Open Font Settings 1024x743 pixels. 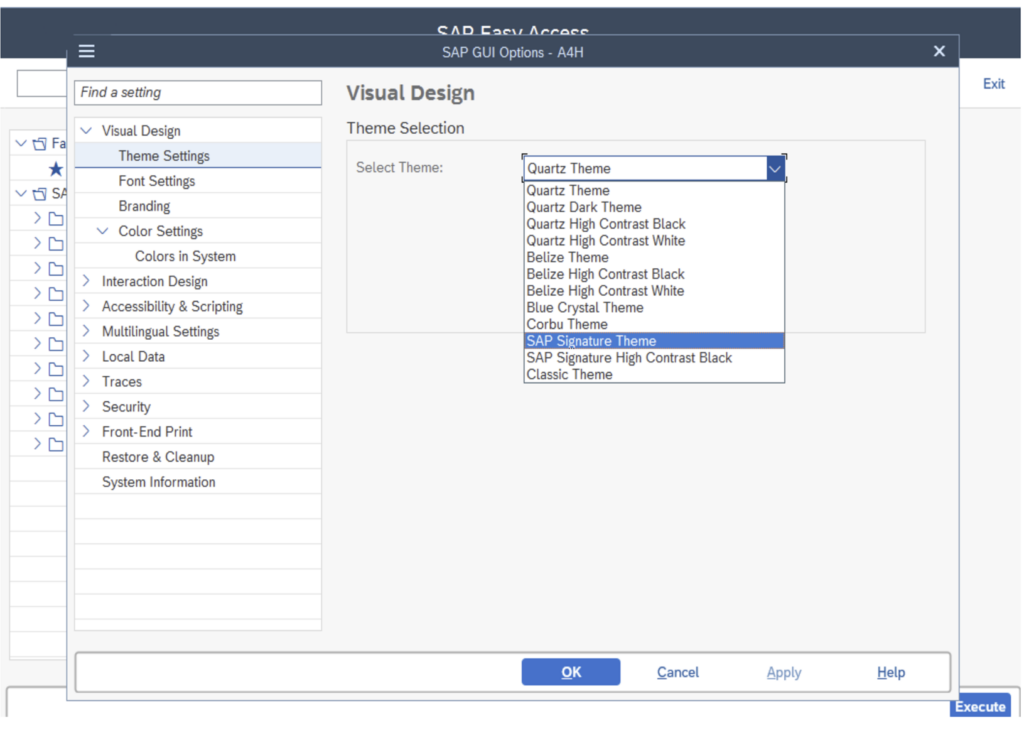(x=157, y=181)
